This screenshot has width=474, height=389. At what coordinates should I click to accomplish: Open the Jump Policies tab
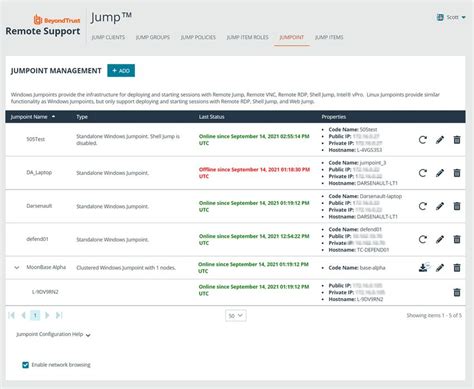198,37
